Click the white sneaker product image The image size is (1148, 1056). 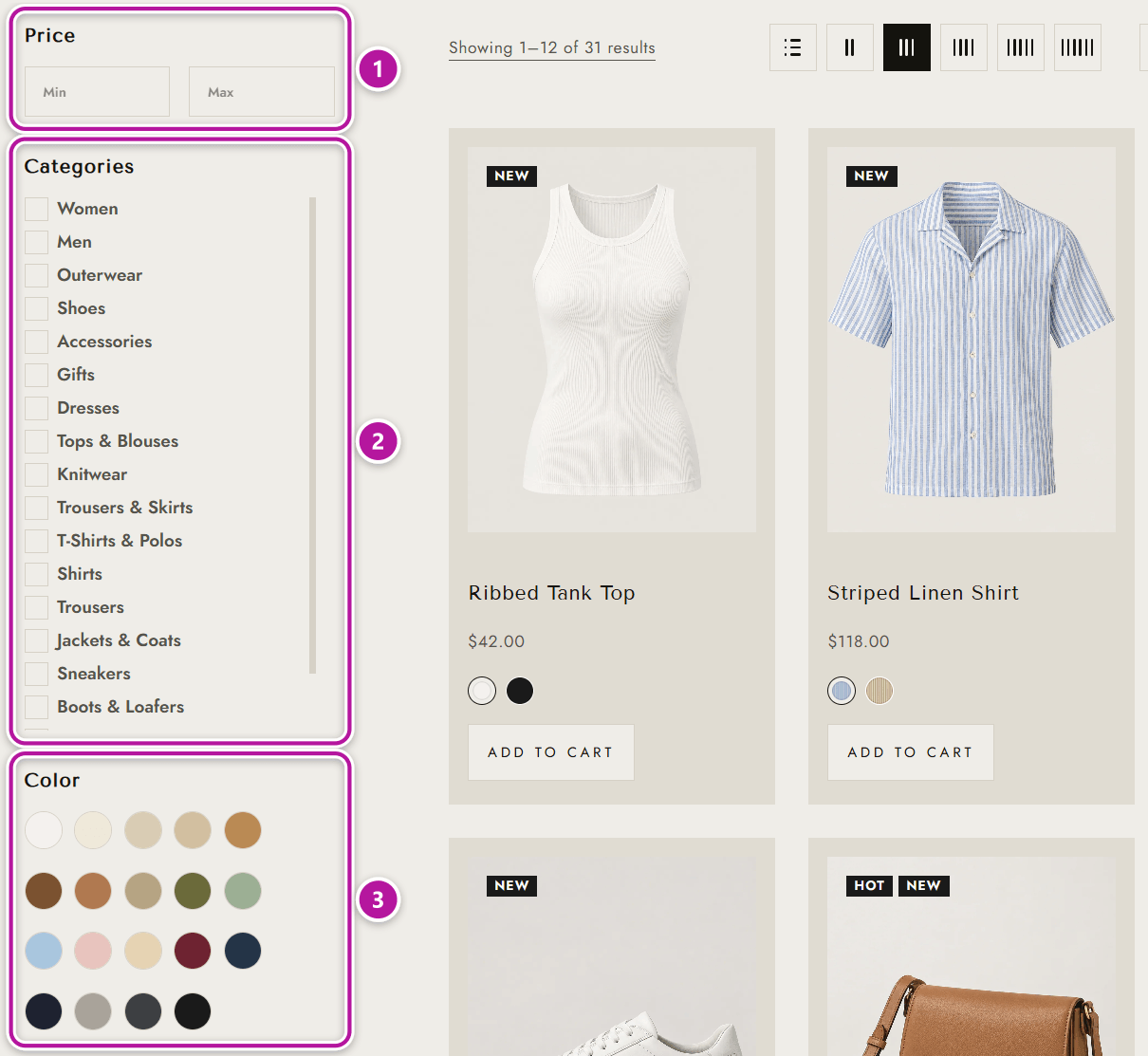click(x=612, y=956)
